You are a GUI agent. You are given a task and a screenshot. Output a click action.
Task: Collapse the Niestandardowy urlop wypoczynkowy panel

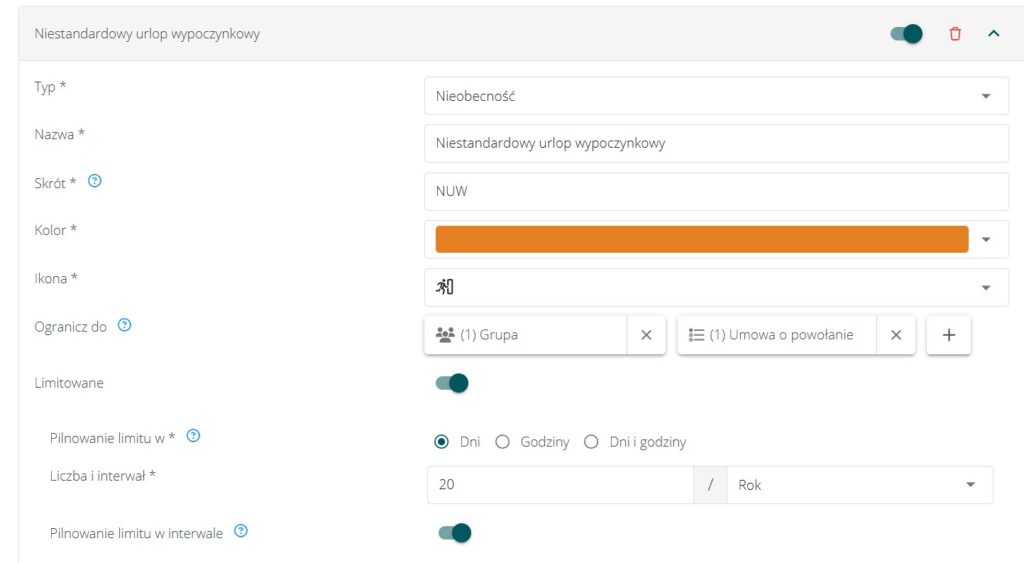pos(994,34)
